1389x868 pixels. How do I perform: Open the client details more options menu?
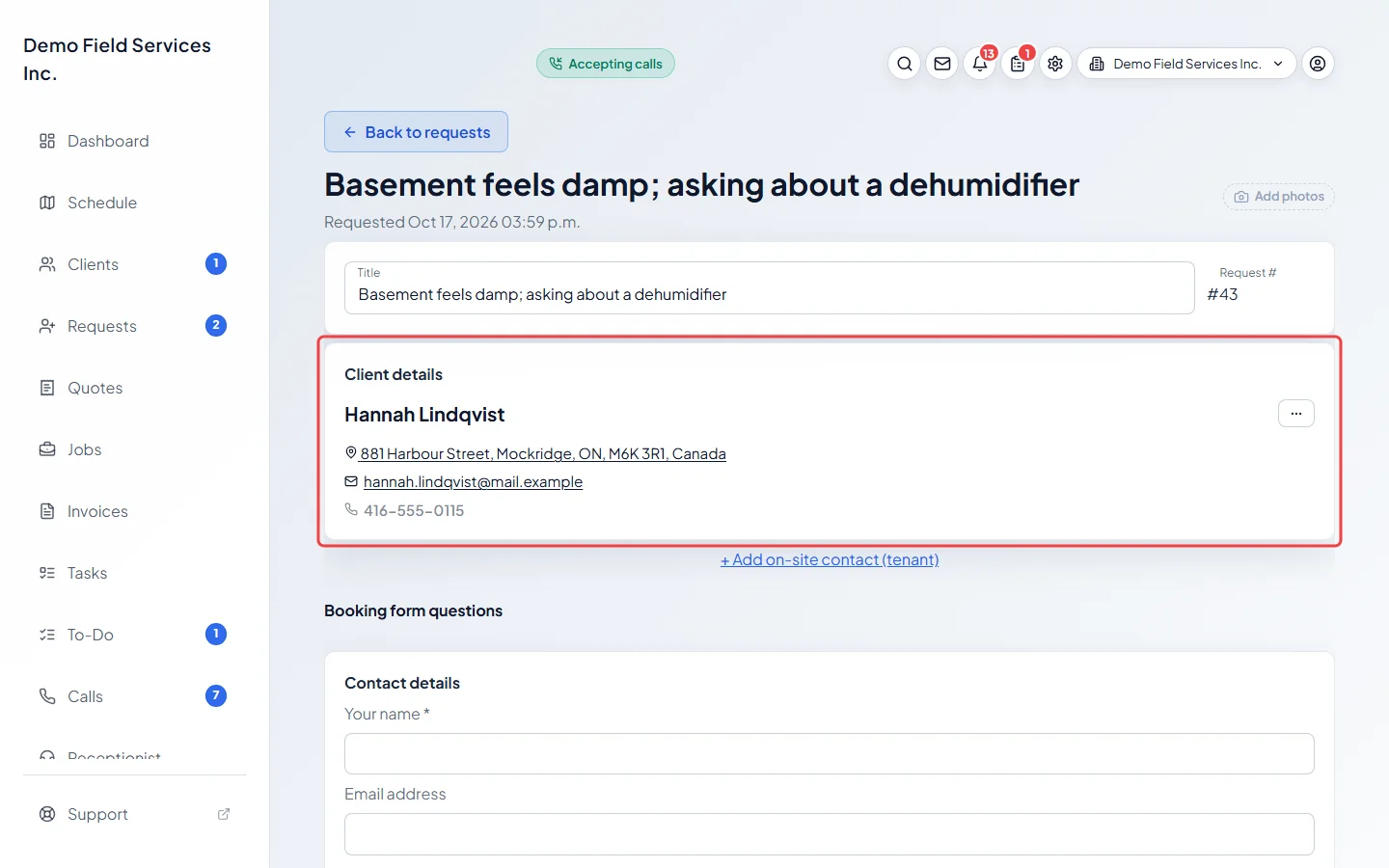(x=1296, y=414)
